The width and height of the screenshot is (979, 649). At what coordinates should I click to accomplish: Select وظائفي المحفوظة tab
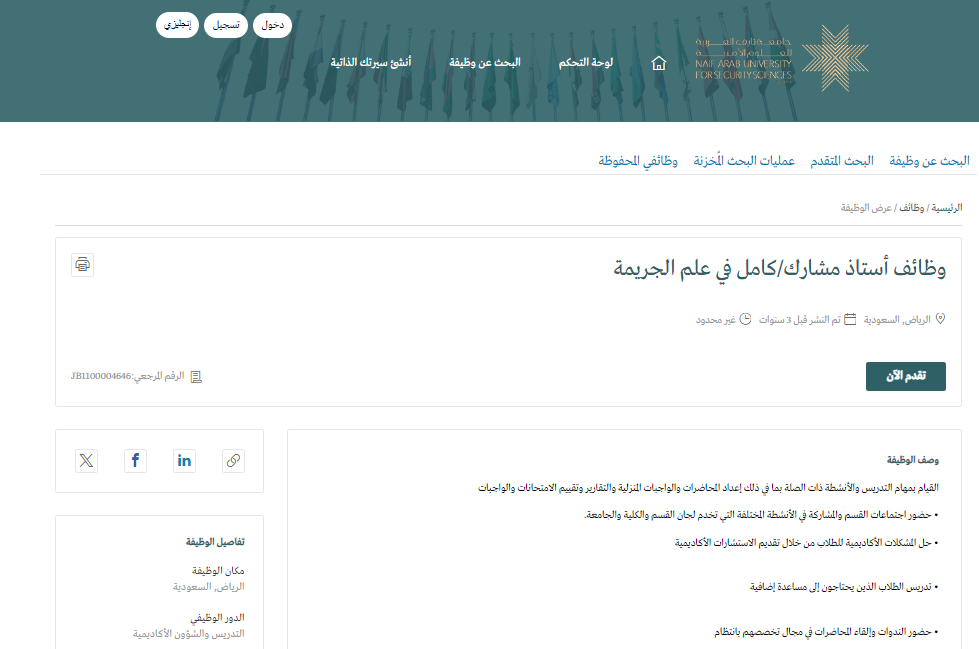coord(638,161)
